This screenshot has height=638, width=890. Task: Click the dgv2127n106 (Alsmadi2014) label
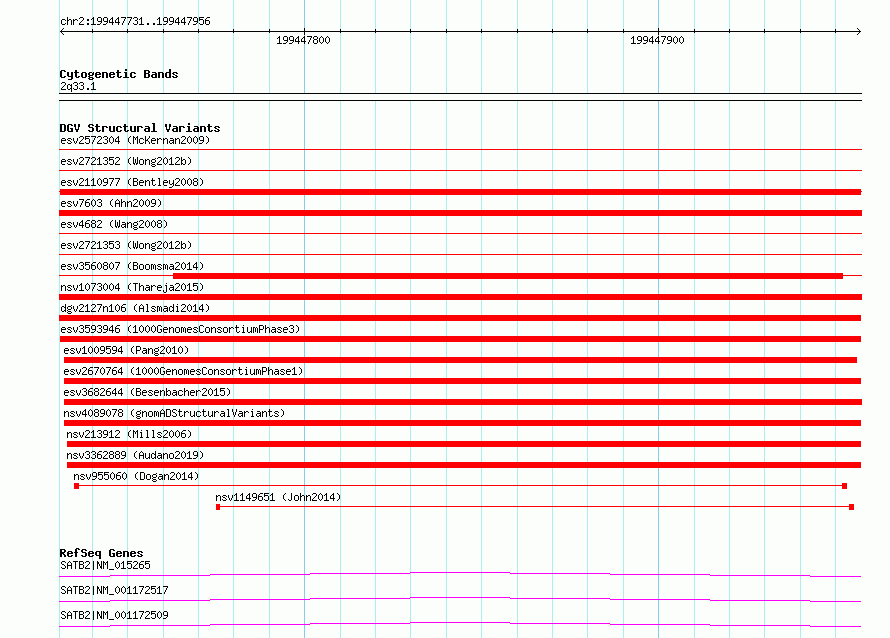coord(135,308)
